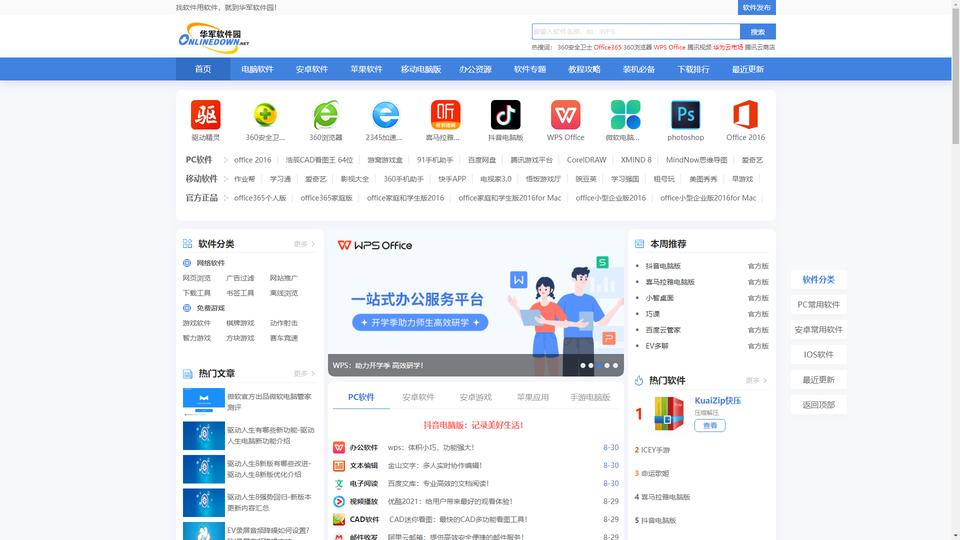This screenshot has height=540, width=960.
Task: Open the 2345加速浏览器 icon
Action: pos(385,114)
